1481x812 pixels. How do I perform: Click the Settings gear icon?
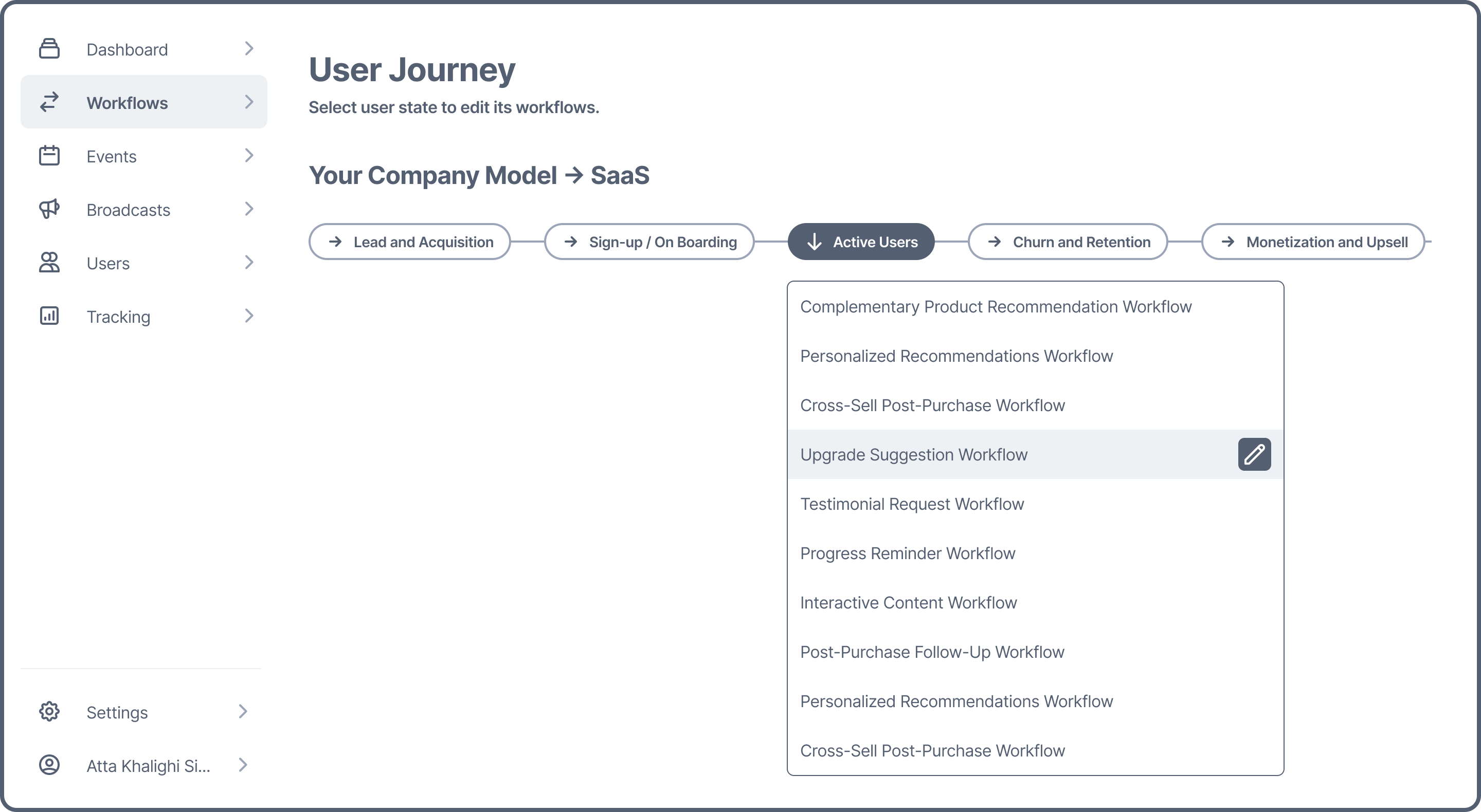[49, 711]
